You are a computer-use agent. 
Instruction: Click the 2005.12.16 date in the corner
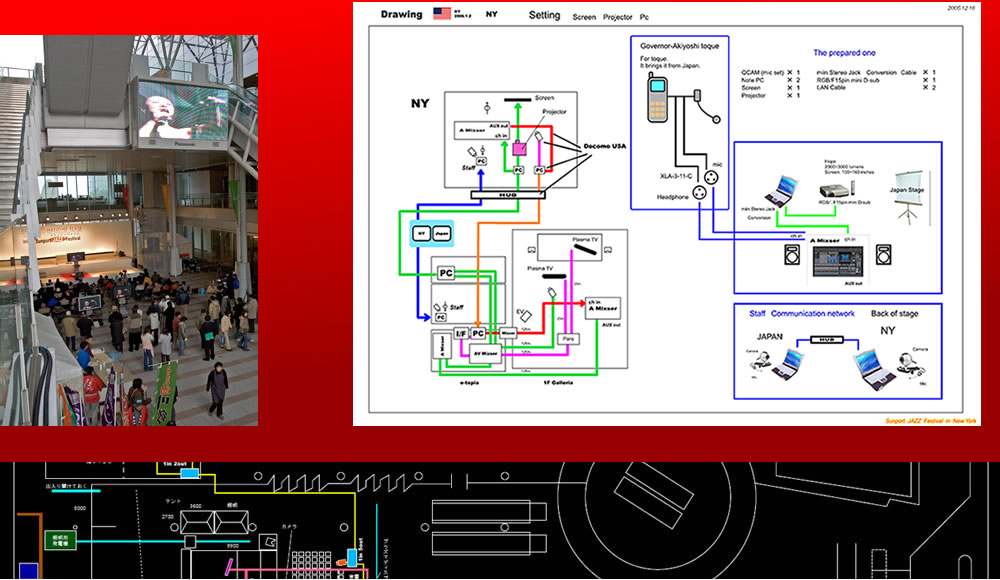point(961,8)
